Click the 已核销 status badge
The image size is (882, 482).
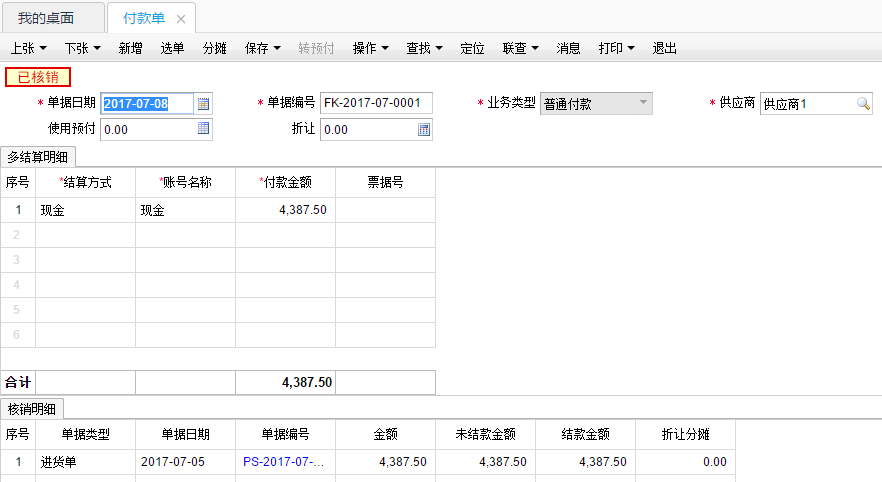pyautogui.click(x=38, y=77)
